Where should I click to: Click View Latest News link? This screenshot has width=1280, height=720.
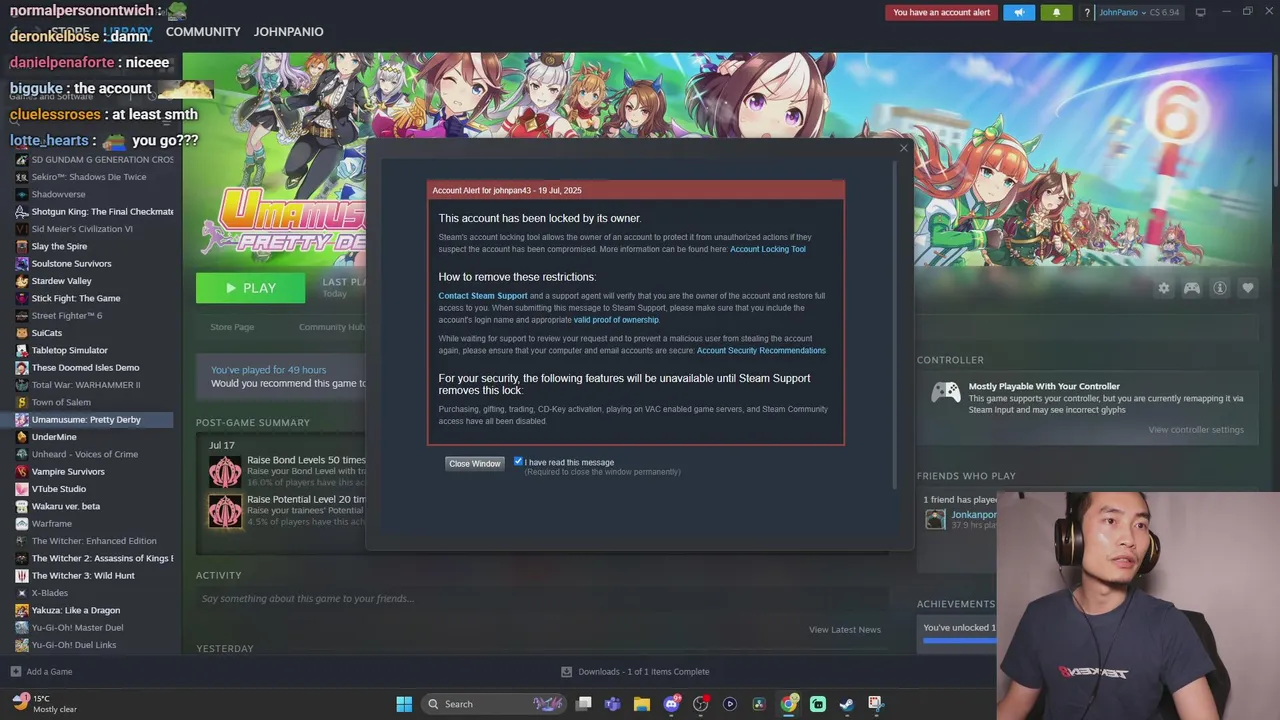click(x=845, y=630)
